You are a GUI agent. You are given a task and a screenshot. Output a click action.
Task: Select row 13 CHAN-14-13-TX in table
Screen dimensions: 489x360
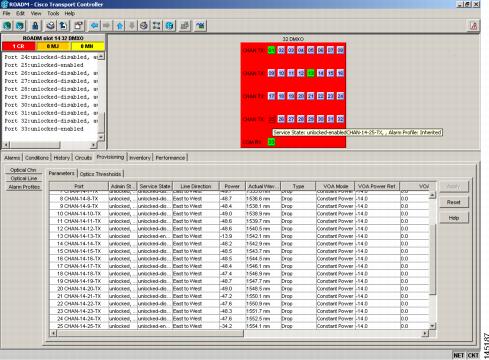click(x=239, y=236)
